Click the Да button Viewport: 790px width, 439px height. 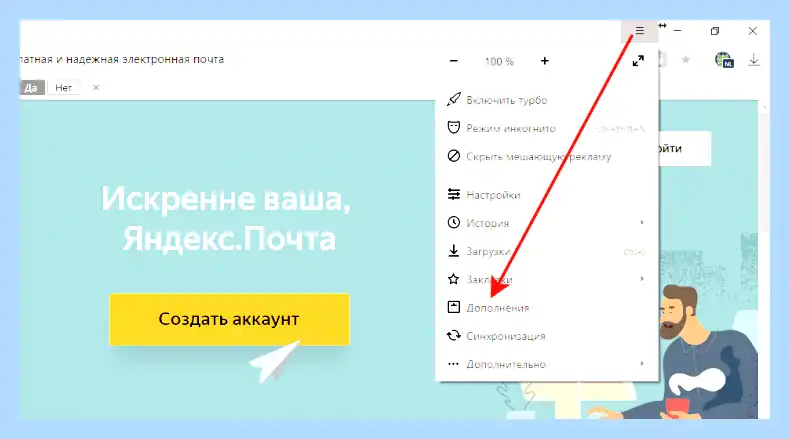tap(31, 88)
